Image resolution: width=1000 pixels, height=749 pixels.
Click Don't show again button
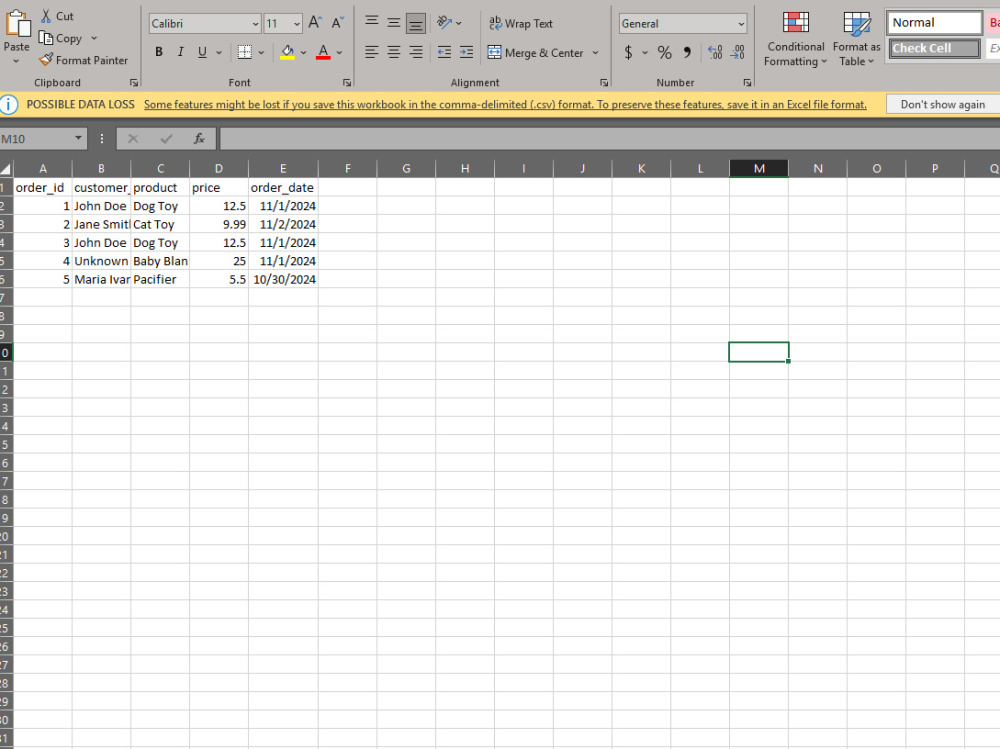click(943, 105)
